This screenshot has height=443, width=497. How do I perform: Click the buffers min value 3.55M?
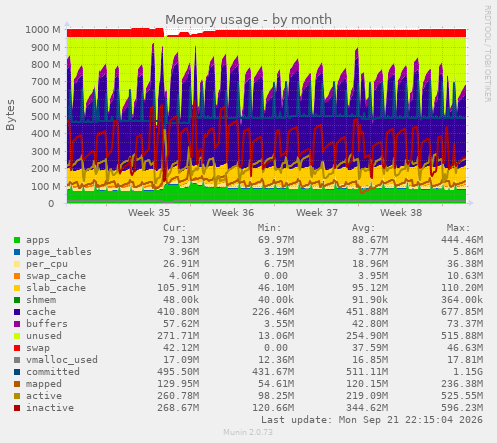pos(279,324)
